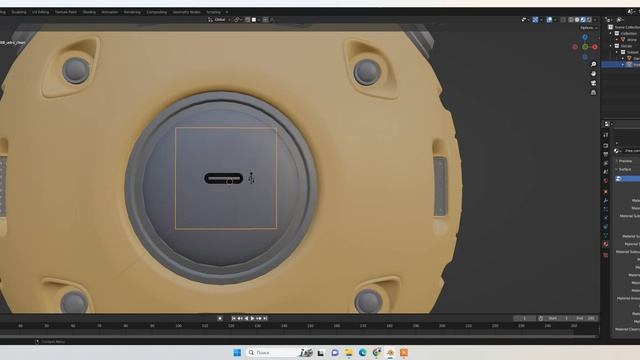Toggle snapping magnet in viewport header

tap(247, 20)
